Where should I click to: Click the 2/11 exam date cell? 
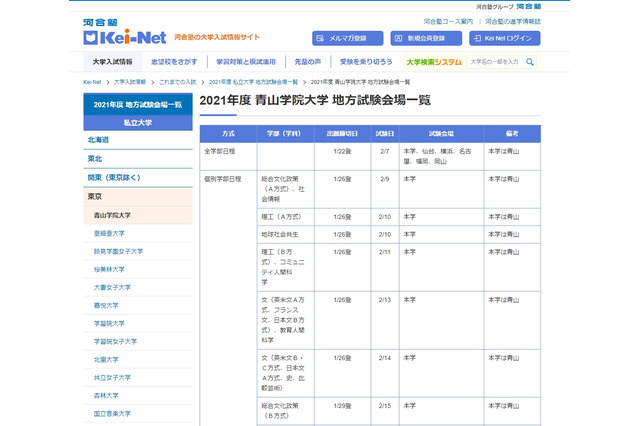[x=385, y=267]
